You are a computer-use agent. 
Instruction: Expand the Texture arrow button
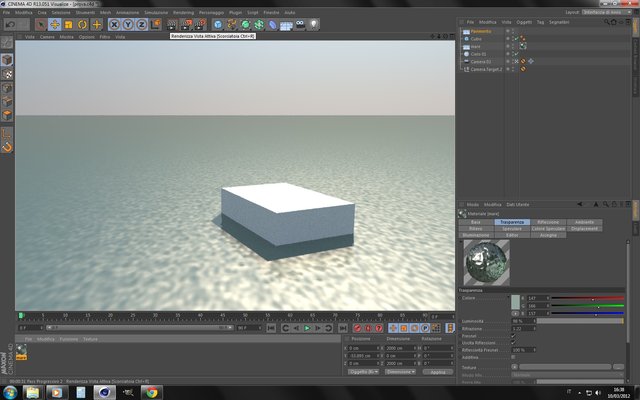click(514, 367)
